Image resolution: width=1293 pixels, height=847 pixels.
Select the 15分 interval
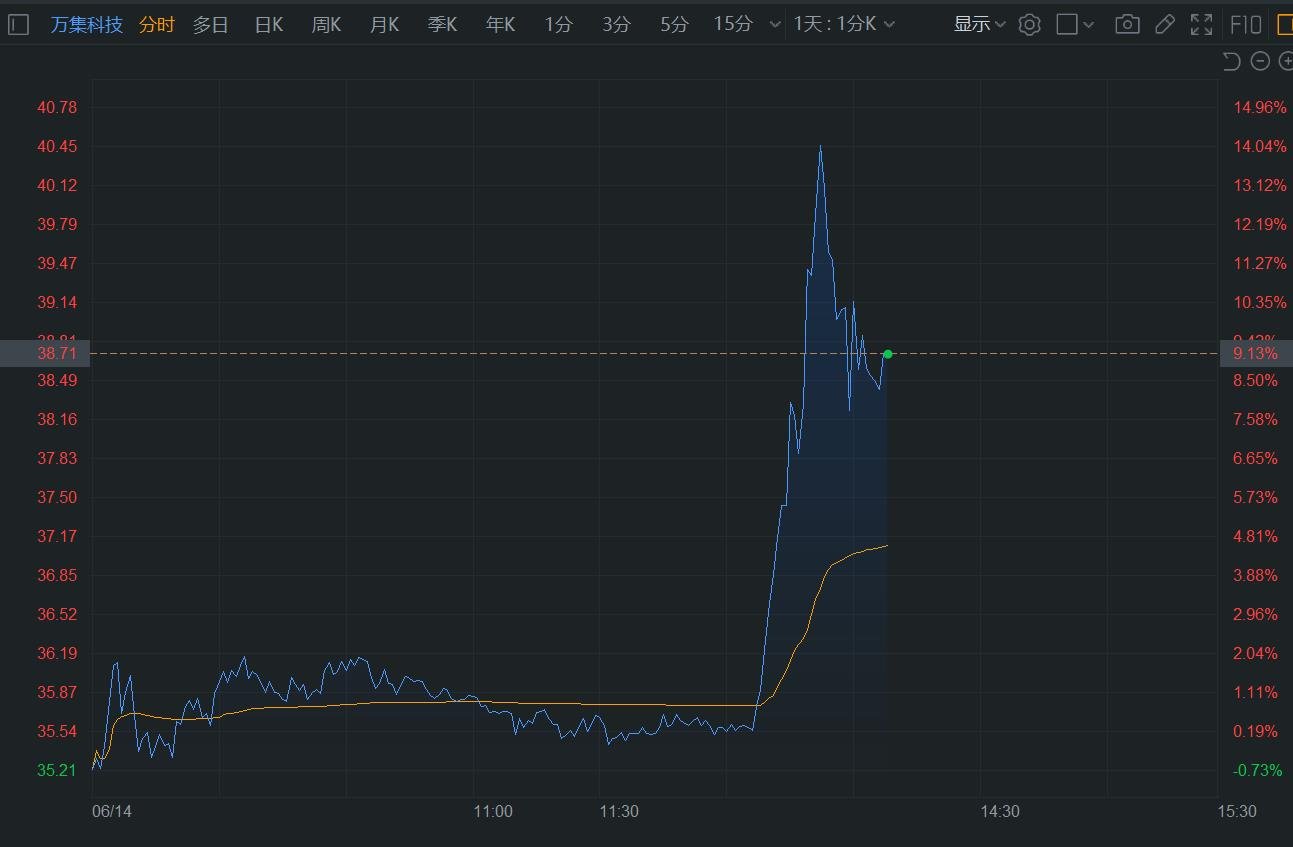tap(733, 25)
